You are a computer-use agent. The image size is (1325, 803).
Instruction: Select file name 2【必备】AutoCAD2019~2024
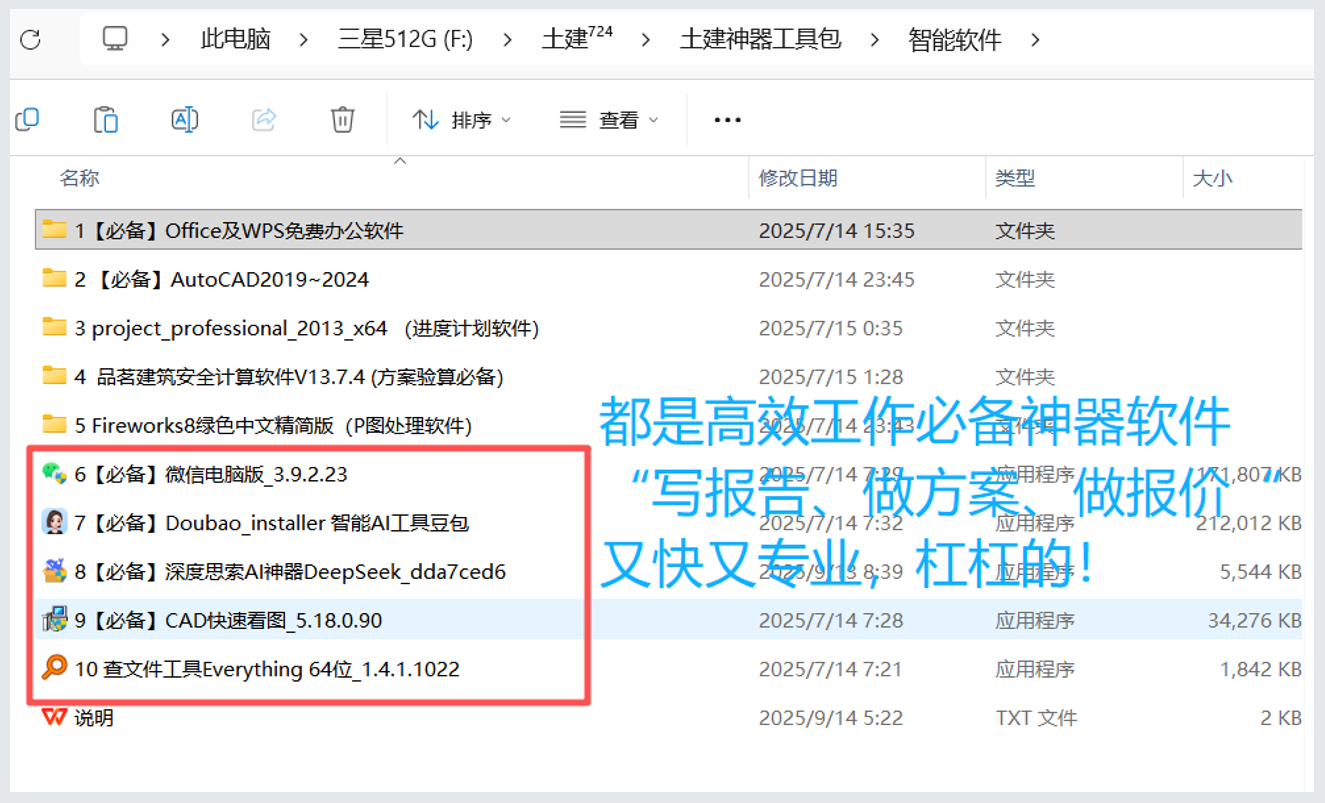(x=222, y=279)
